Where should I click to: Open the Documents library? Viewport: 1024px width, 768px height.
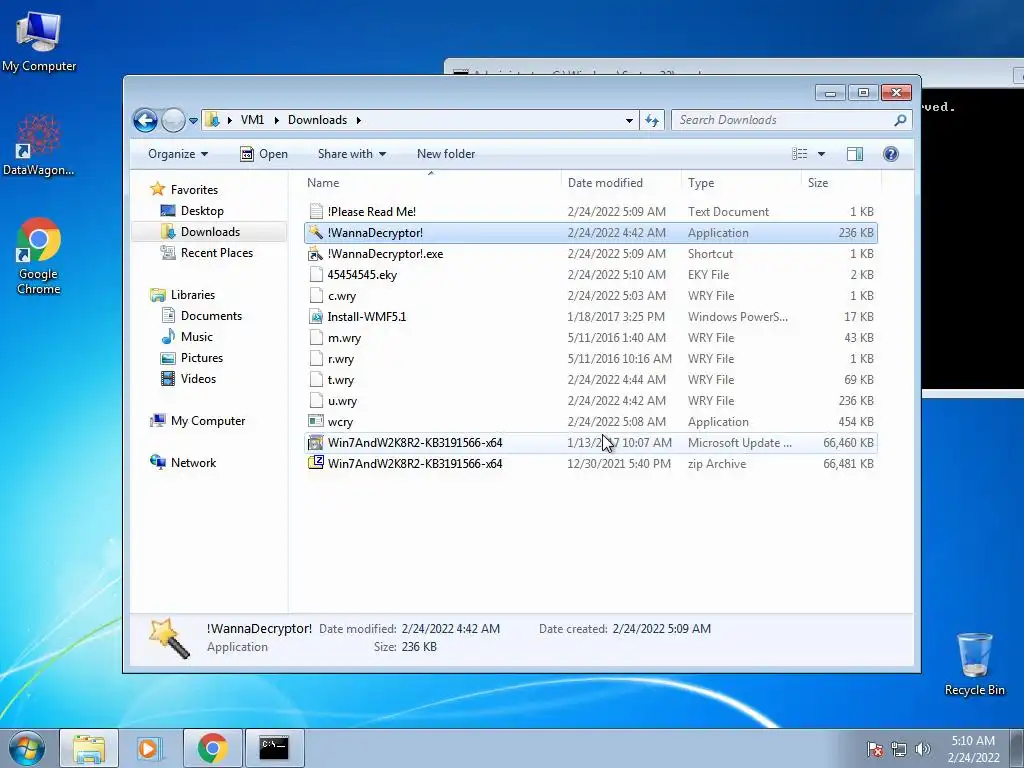(211, 315)
